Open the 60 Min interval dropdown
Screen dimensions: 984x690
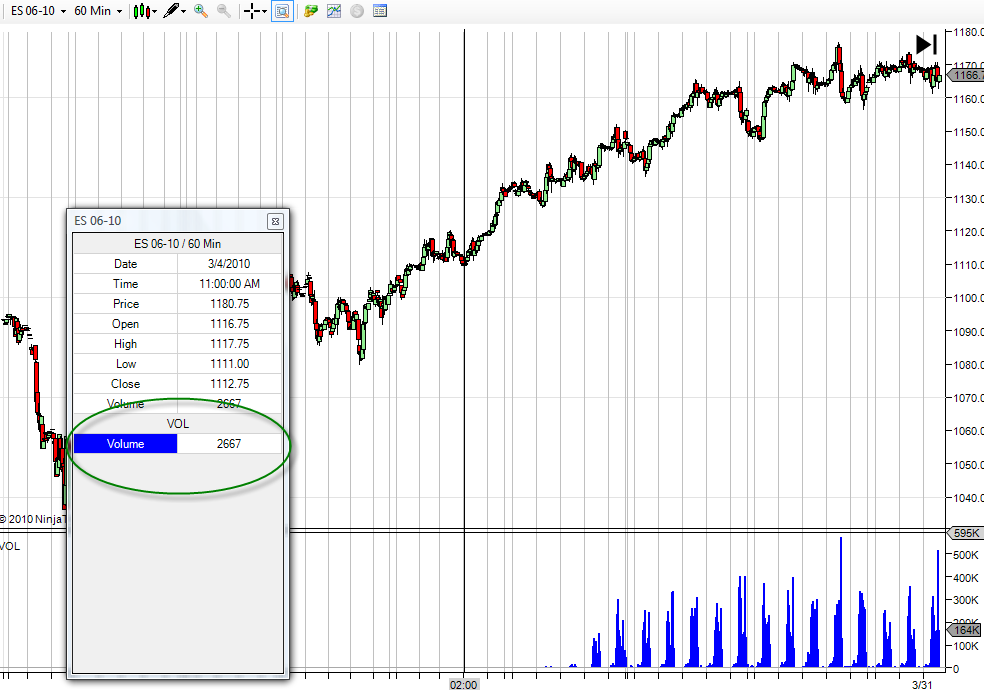tap(98, 11)
